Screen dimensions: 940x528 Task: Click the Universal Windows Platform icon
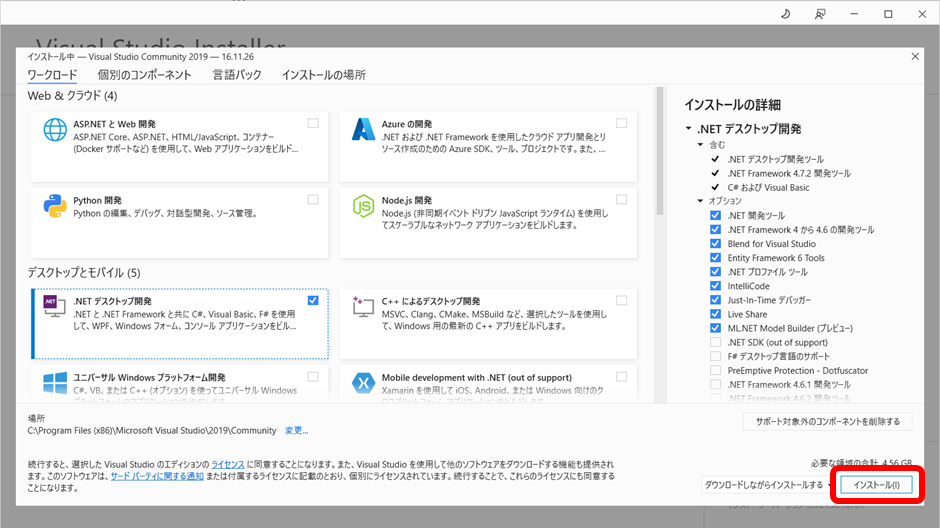coord(54,383)
